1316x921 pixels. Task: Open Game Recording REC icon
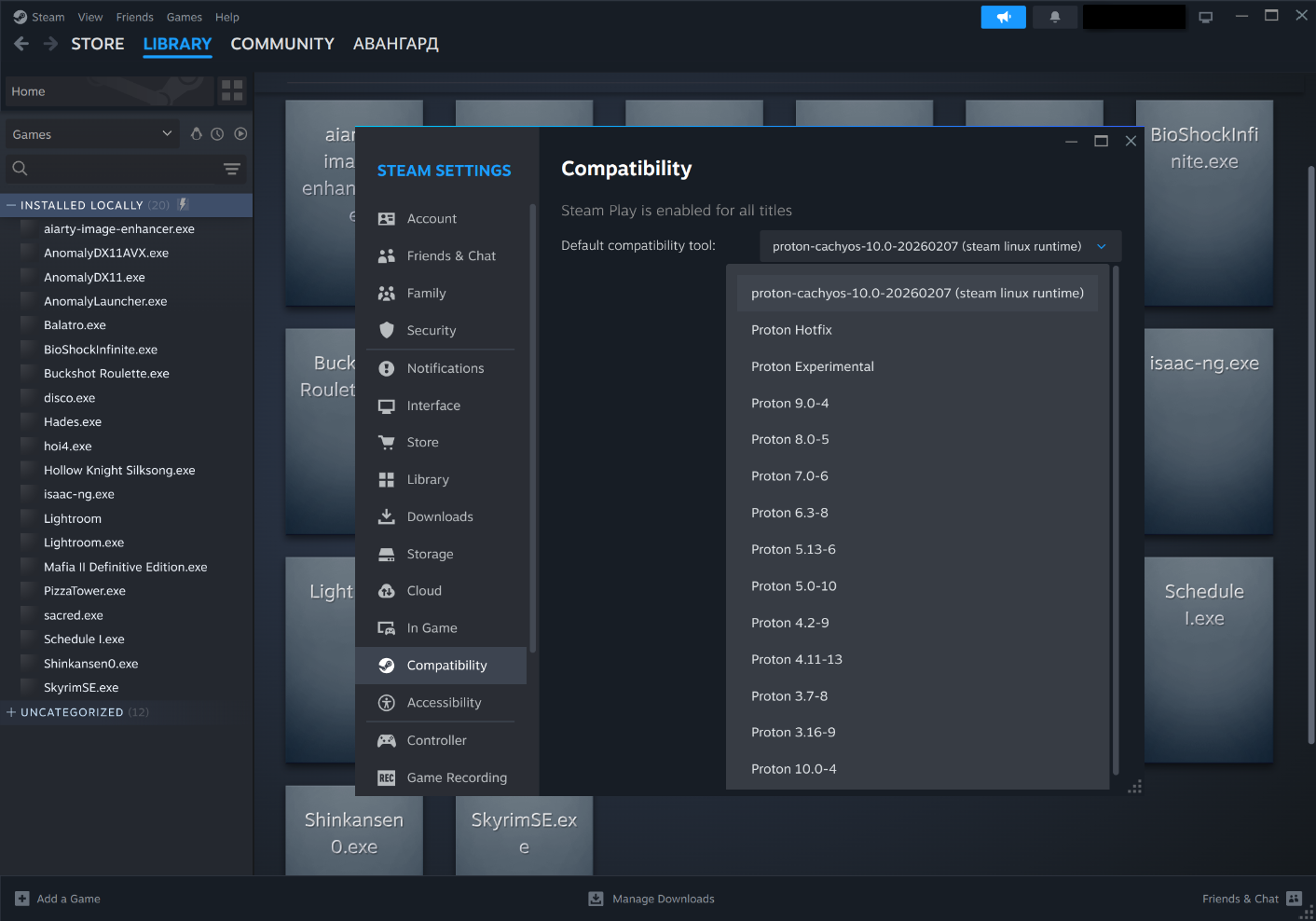point(387,777)
